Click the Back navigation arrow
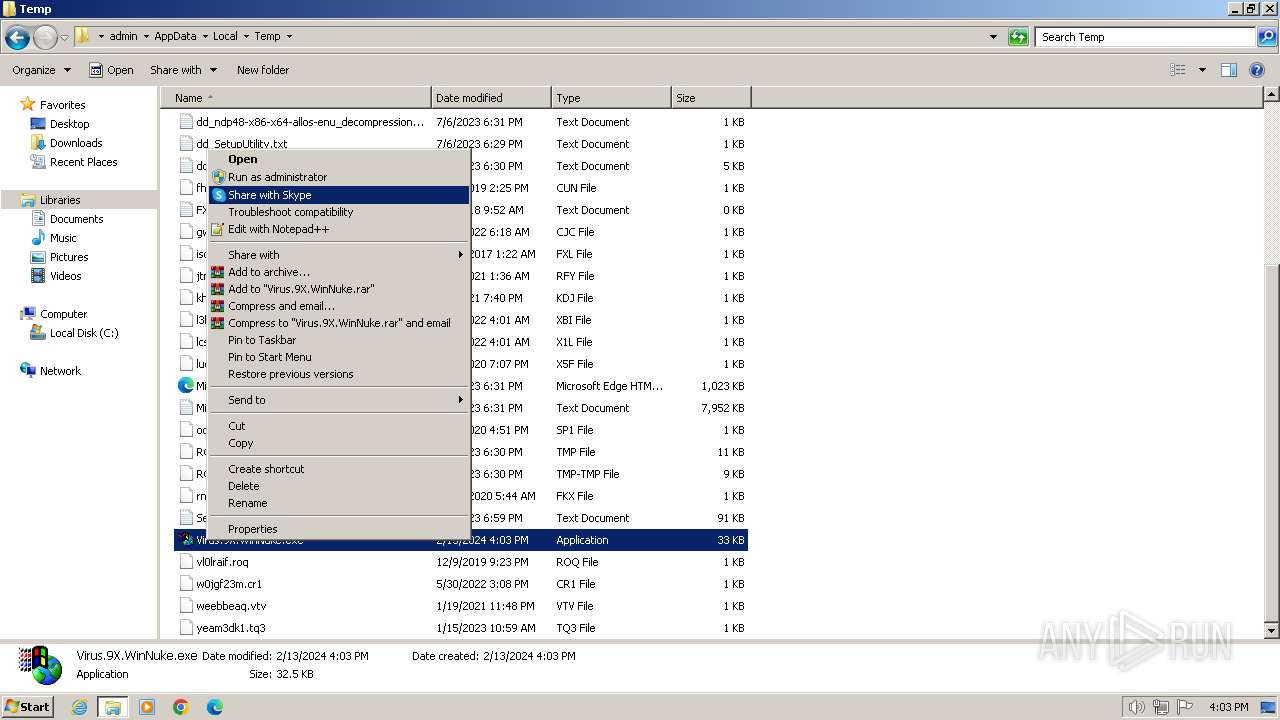The height and width of the screenshot is (720, 1280). [x=17, y=37]
